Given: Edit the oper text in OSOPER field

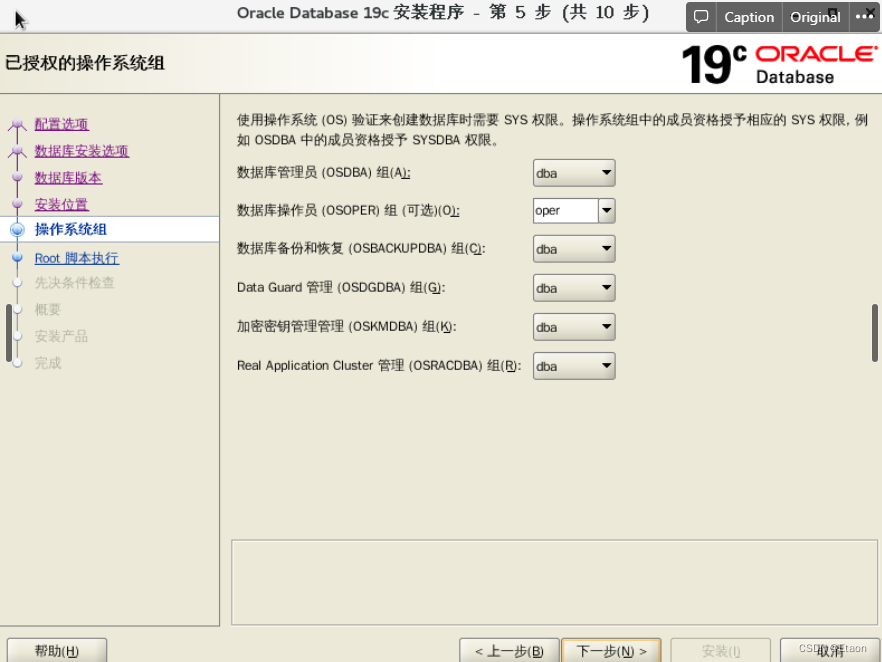Looking at the screenshot, I should click(565, 210).
